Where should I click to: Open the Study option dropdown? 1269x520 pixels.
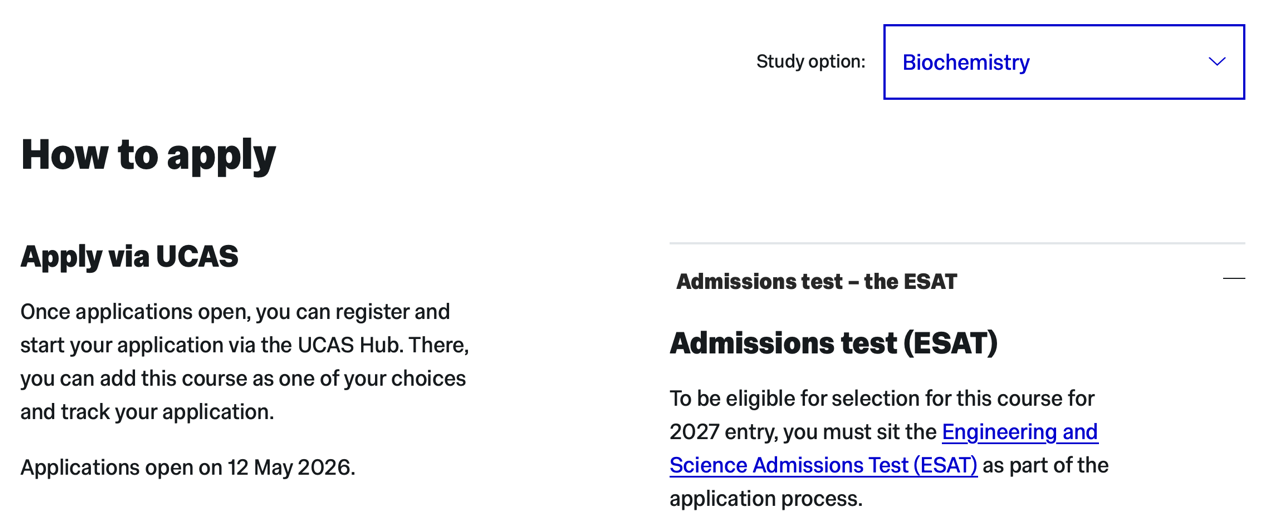[x=1063, y=62]
